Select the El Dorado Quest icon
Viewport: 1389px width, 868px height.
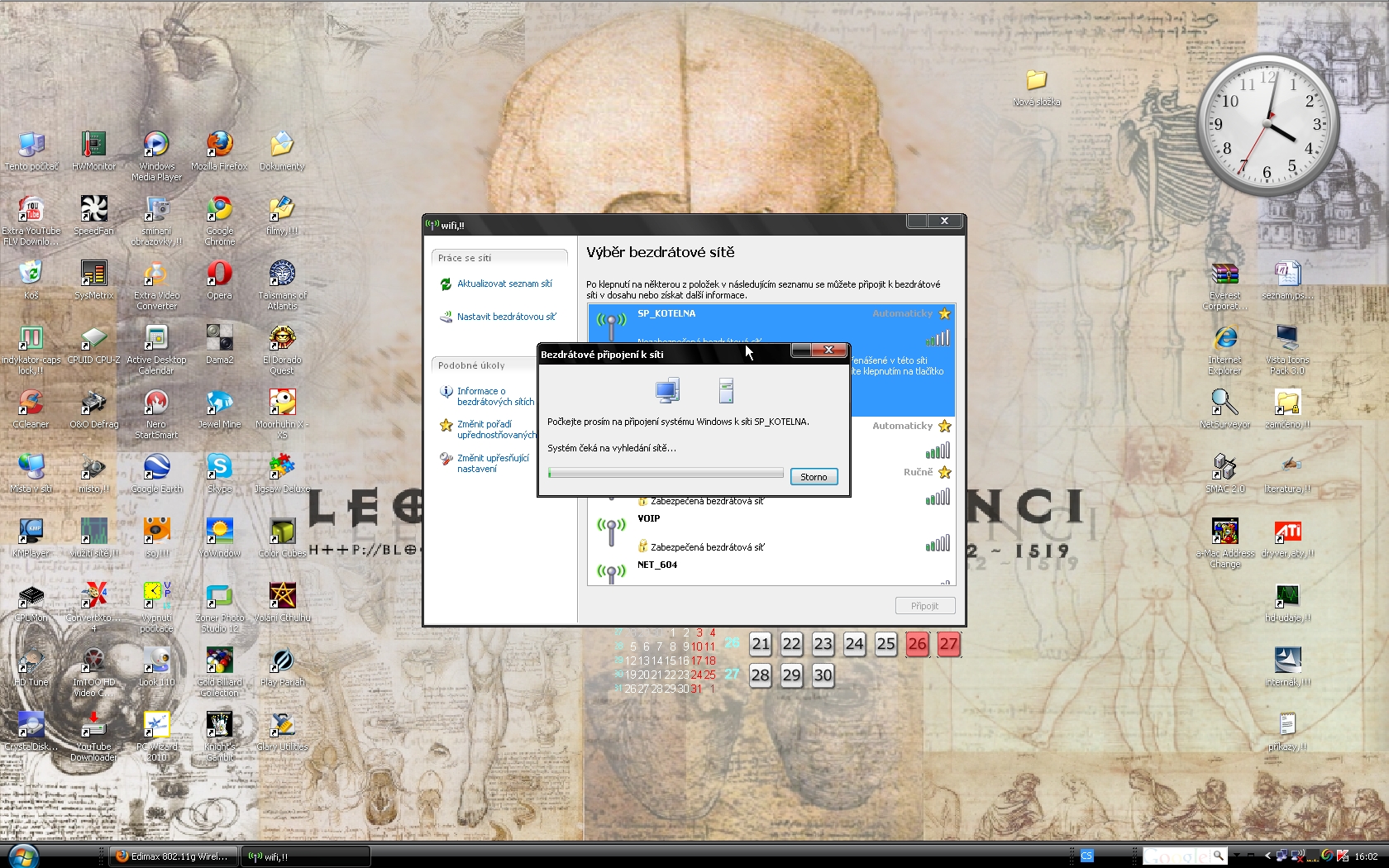coord(282,349)
